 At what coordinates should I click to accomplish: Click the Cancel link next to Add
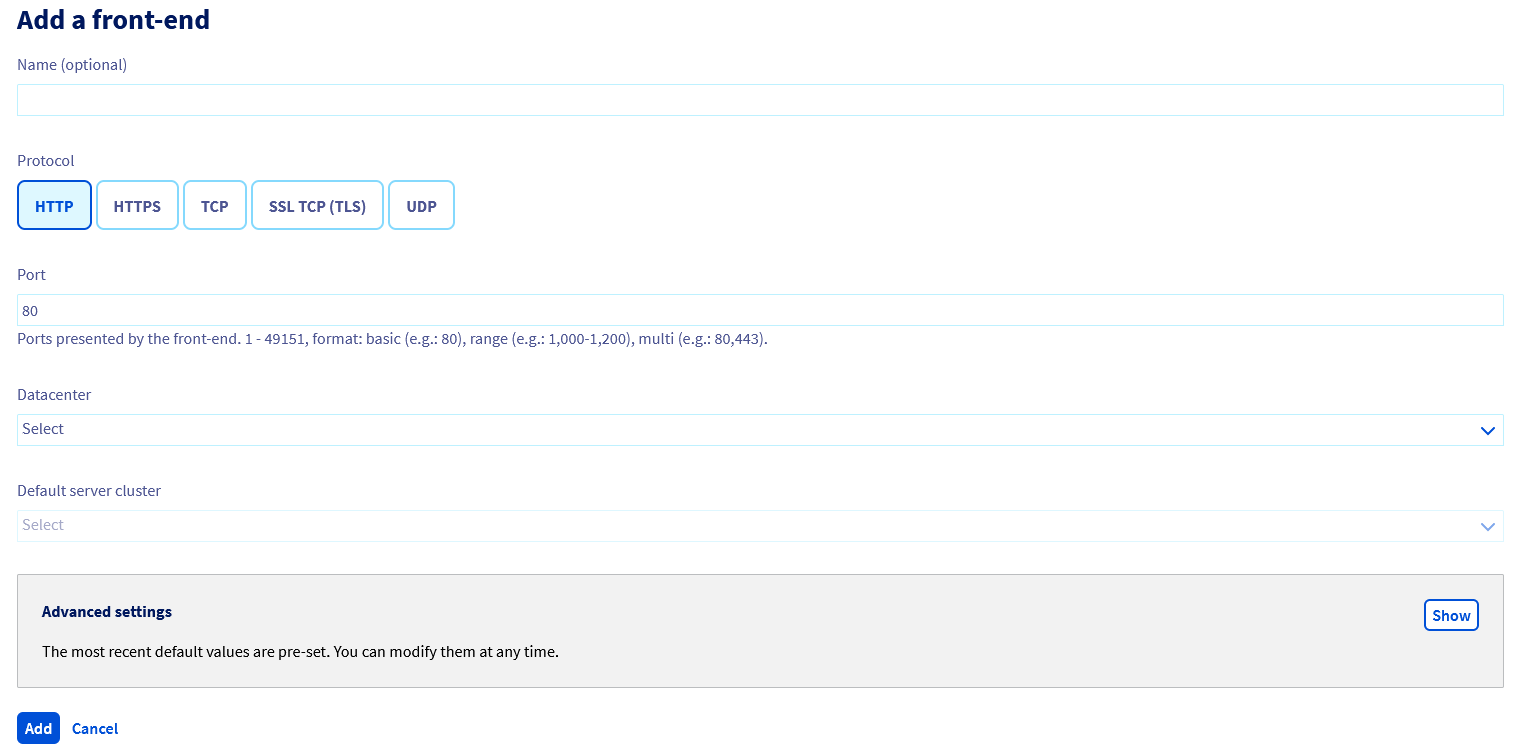point(94,728)
